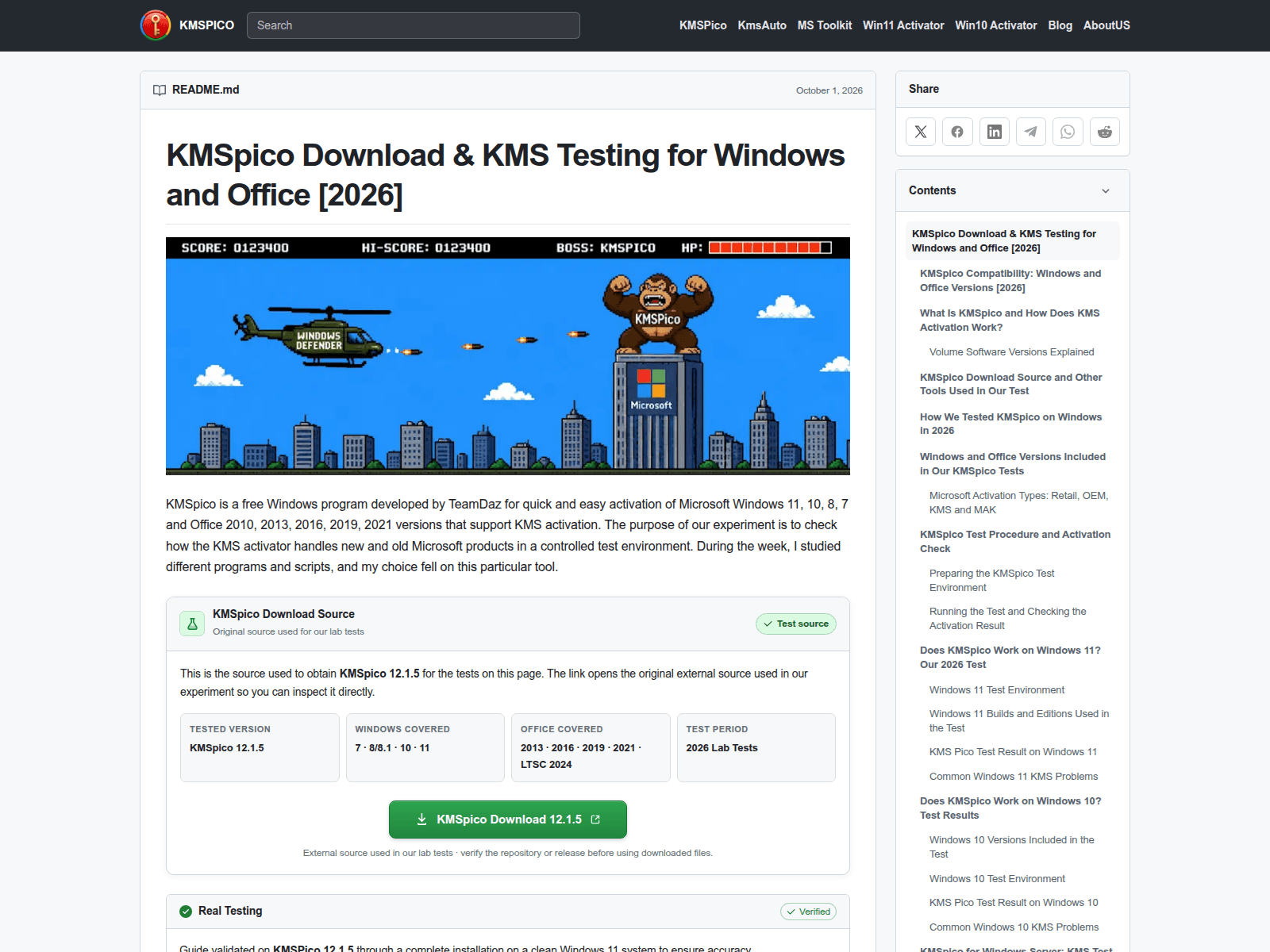The width and height of the screenshot is (1270, 952).
Task: Click the flask icon beside KMSpico Download Source
Action: 192,624
